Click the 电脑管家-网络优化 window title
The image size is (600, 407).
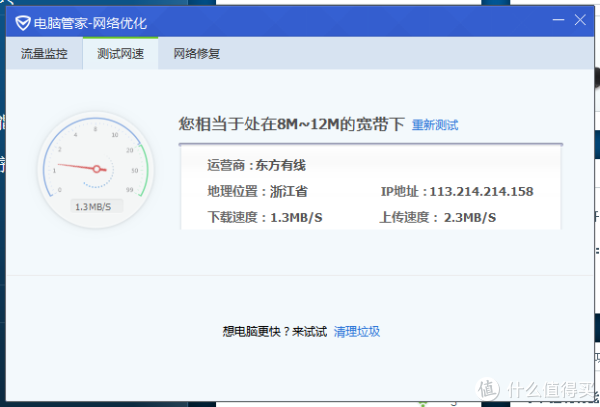(x=90, y=24)
